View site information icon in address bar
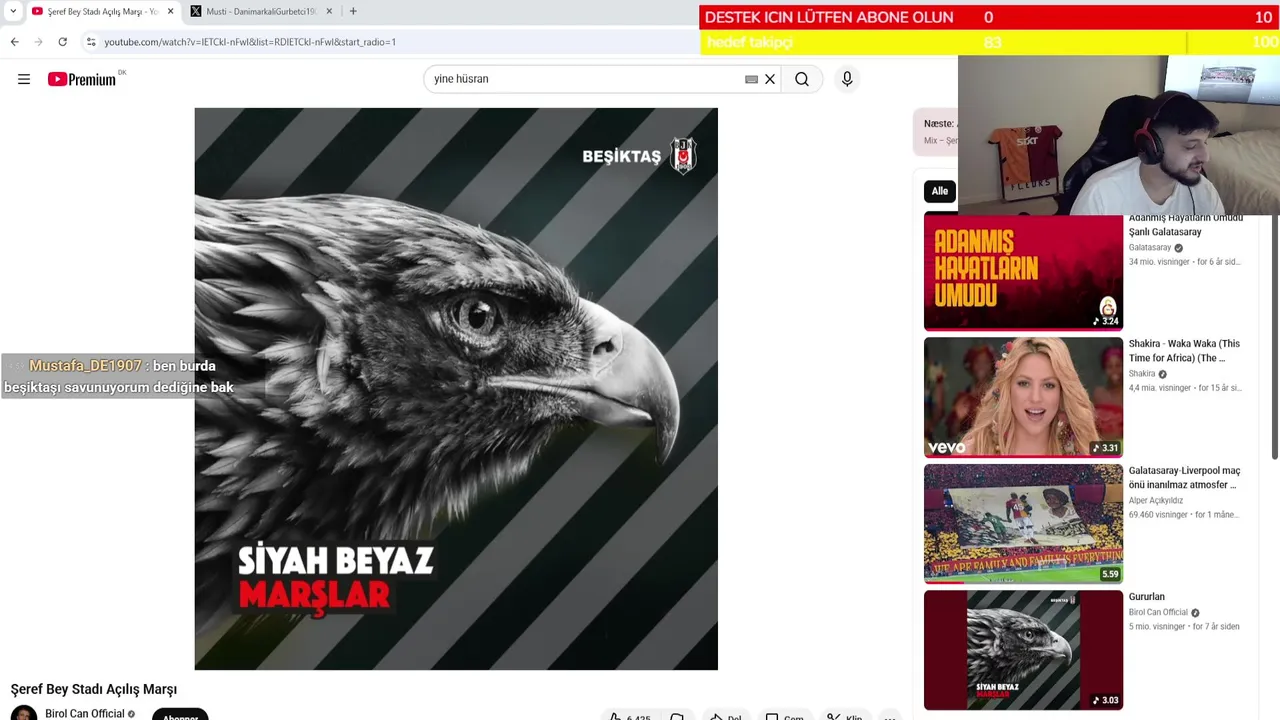This screenshot has width=1280, height=720. pyautogui.click(x=91, y=42)
